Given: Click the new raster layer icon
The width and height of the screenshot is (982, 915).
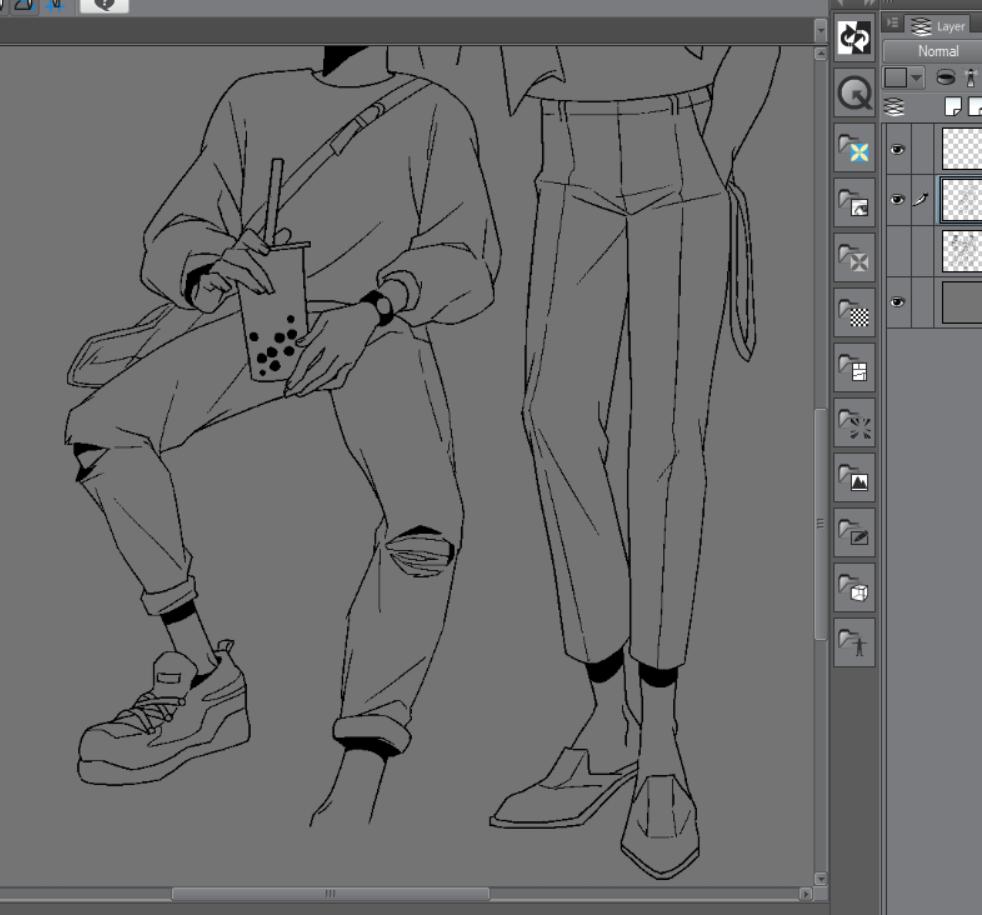Looking at the screenshot, I should (953, 106).
